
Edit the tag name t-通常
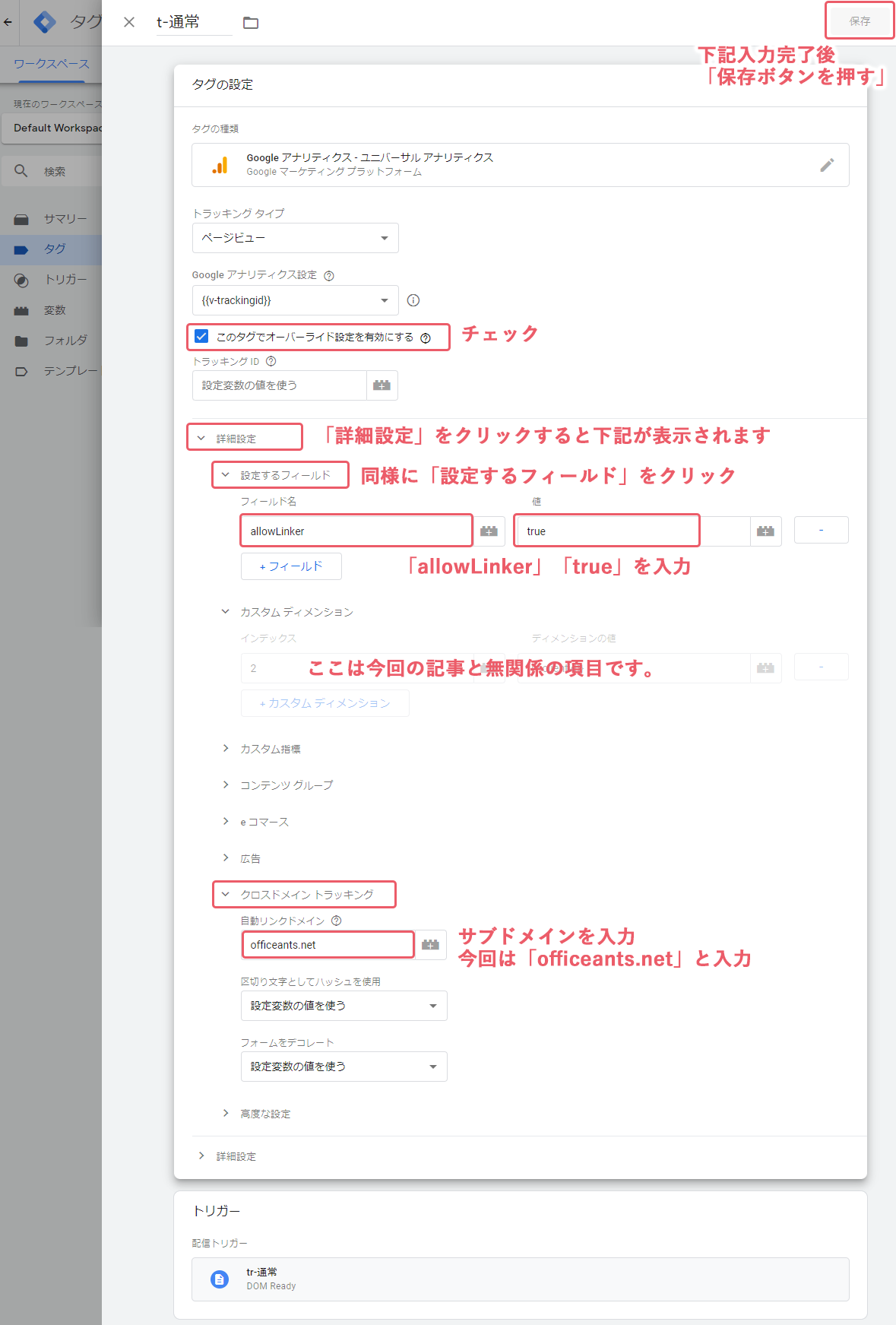[194, 22]
